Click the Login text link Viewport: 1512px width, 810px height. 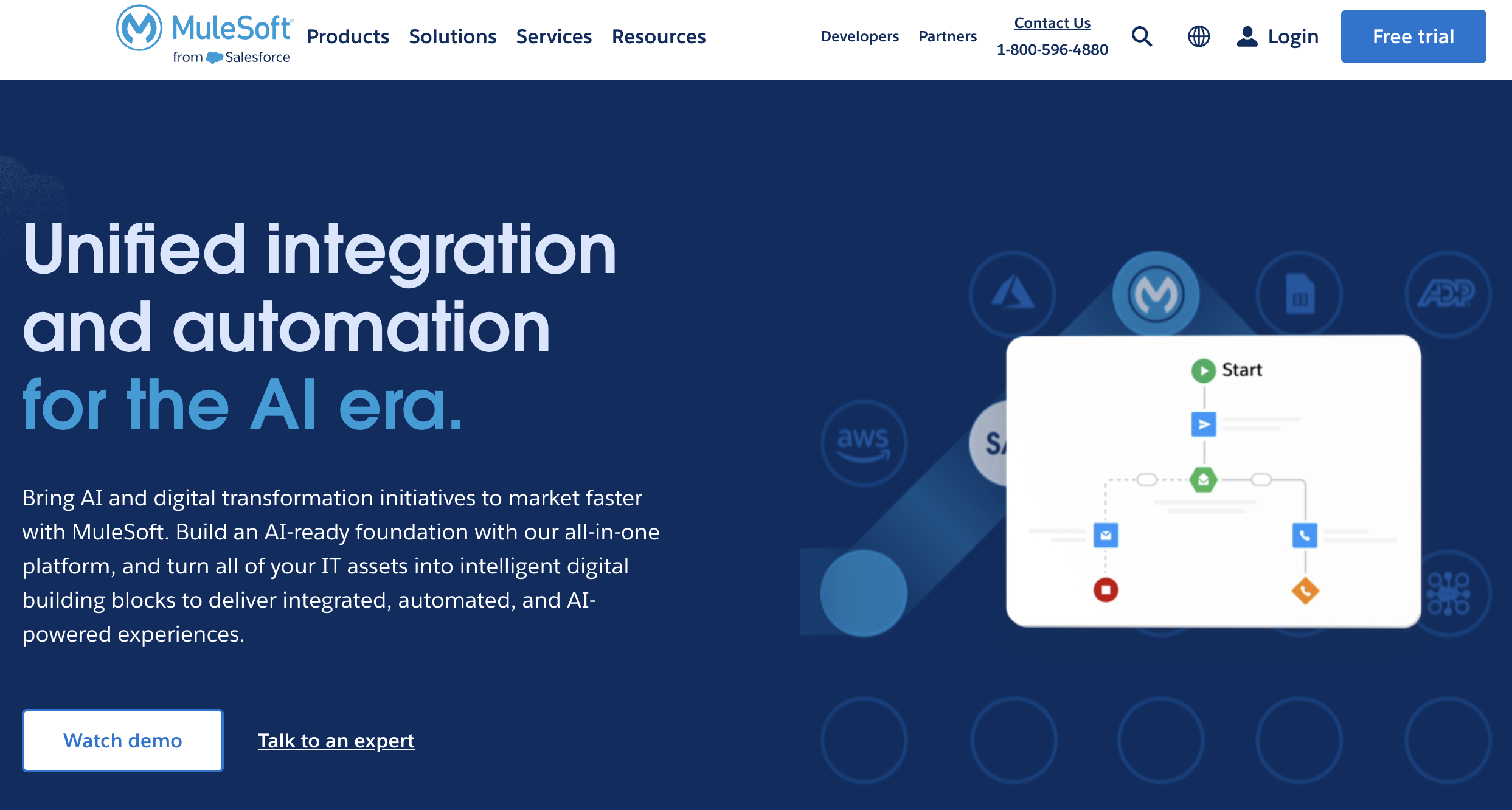tap(1293, 36)
